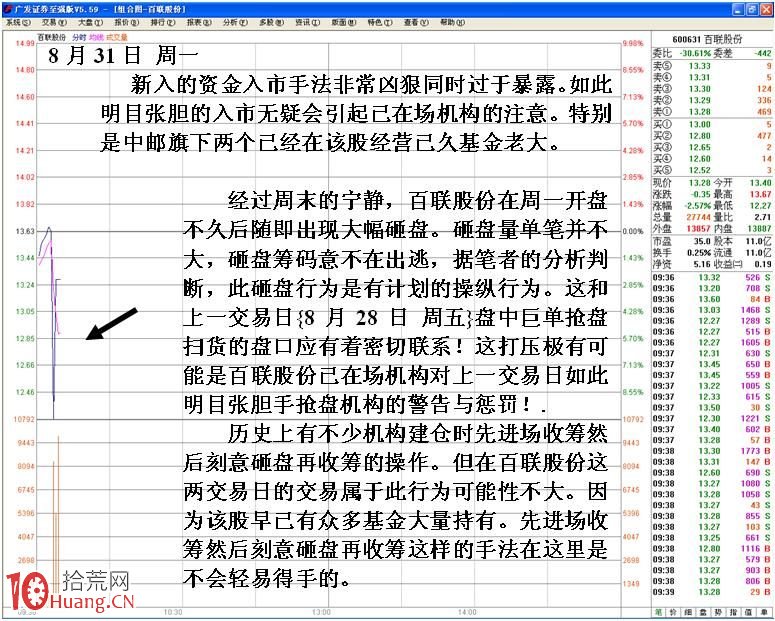This screenshot has width=775, height=621.
Task: Open the 分析 menu
Action: pos(235,22)
